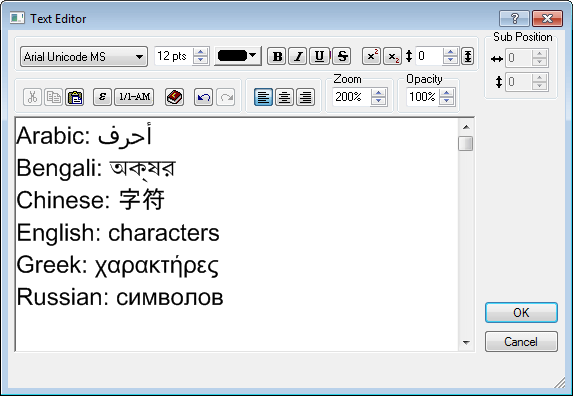The width and height of the screenshot is (573, 396).
Task: Align text center
Action: coord(284,97)
